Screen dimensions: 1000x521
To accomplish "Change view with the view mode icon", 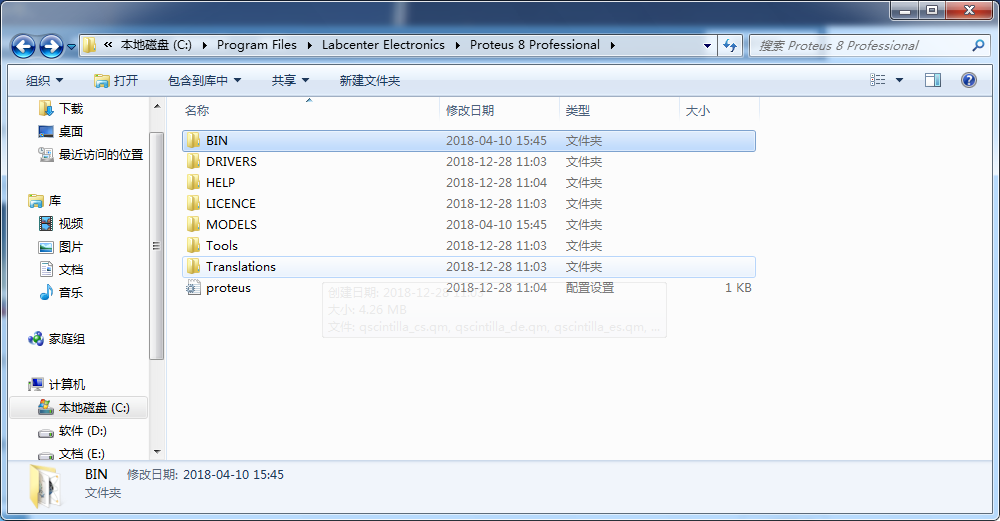I will tap(878, 80).
